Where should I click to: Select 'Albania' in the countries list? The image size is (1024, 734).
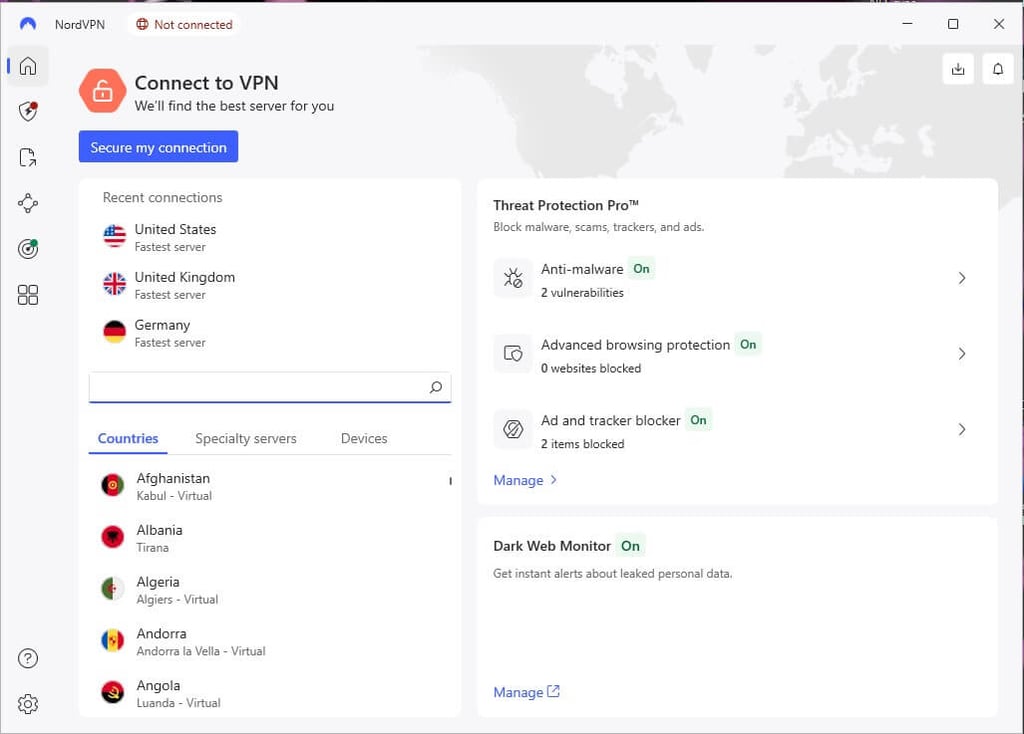(x=159, y=530)
